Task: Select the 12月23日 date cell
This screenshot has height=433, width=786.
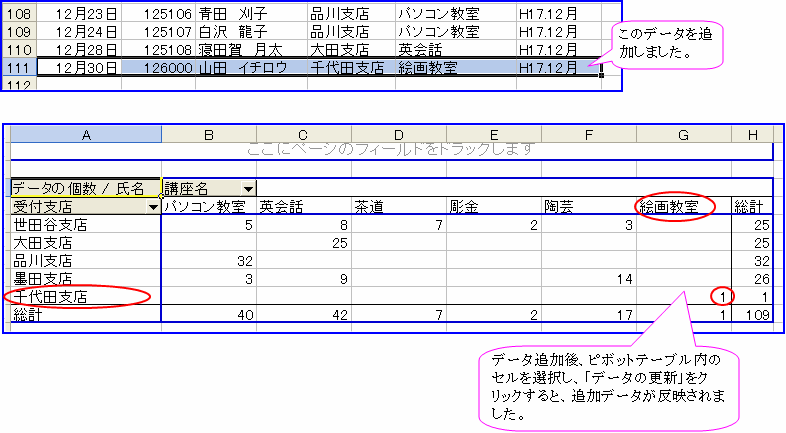Action: pos(79,14)
